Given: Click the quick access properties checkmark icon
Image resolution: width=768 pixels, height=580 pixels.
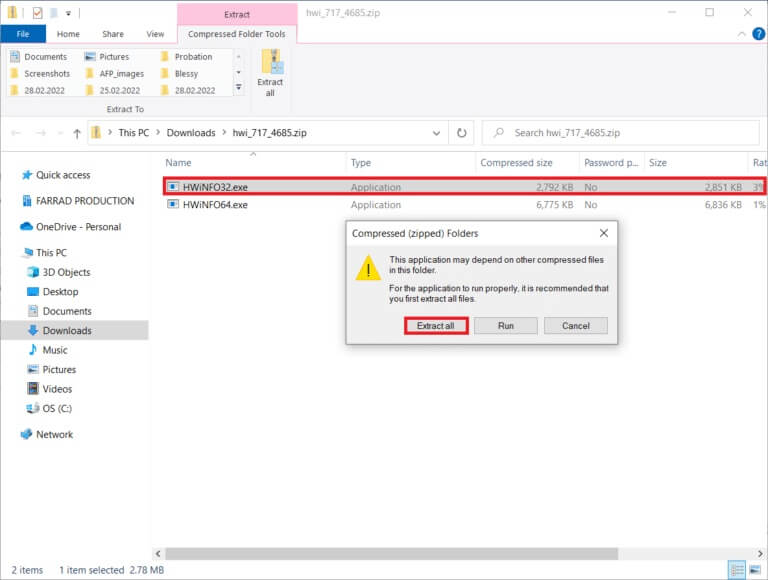Looking at the screenshot, I should click(x=37, y=13).
